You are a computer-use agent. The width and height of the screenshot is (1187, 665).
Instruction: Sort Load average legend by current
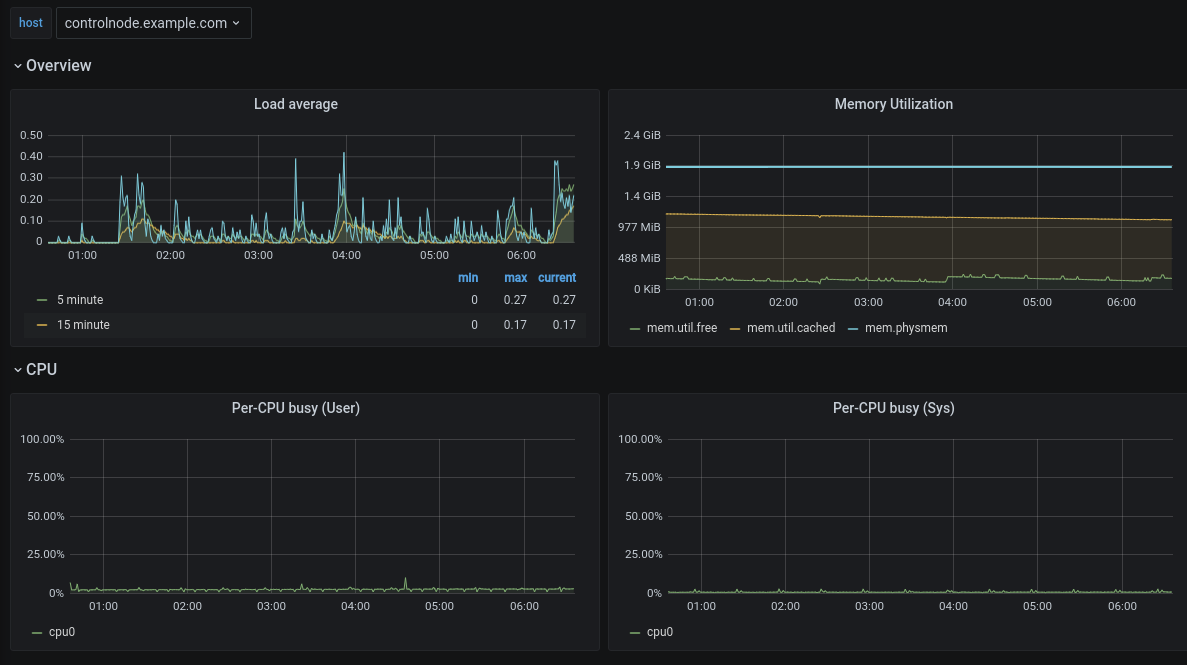coord(557,278)
